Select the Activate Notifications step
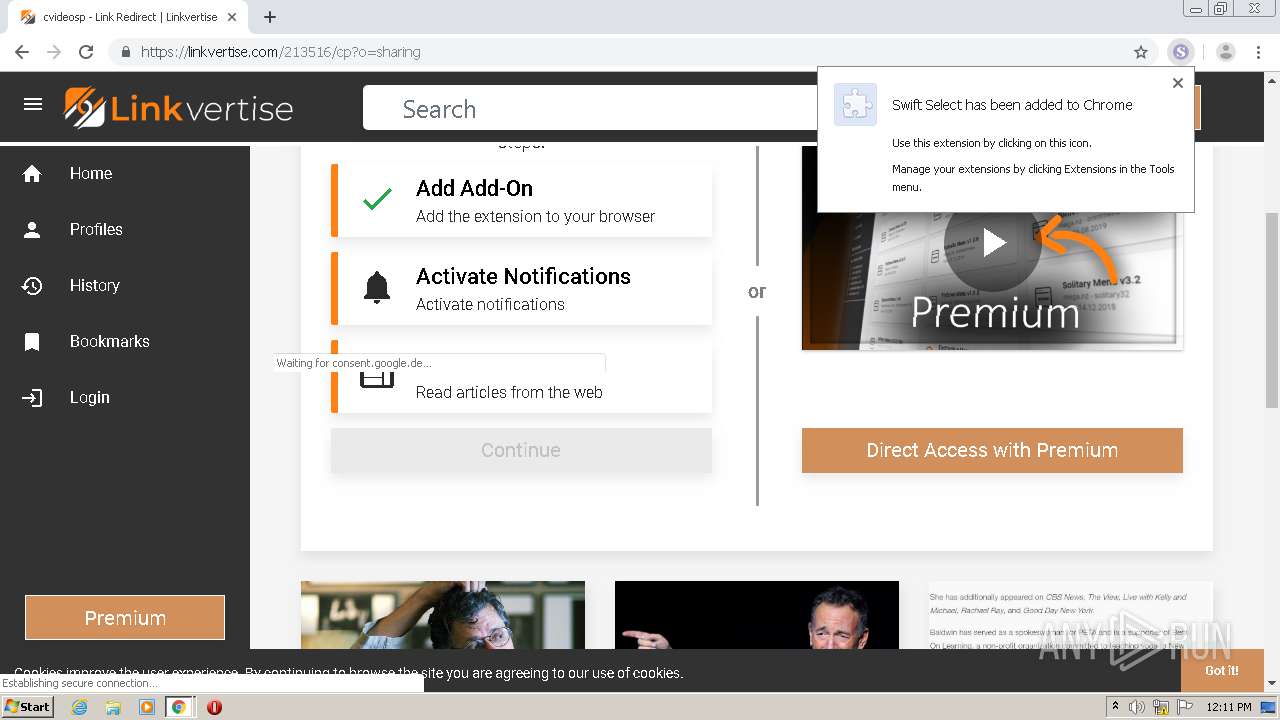 (521, 288)
